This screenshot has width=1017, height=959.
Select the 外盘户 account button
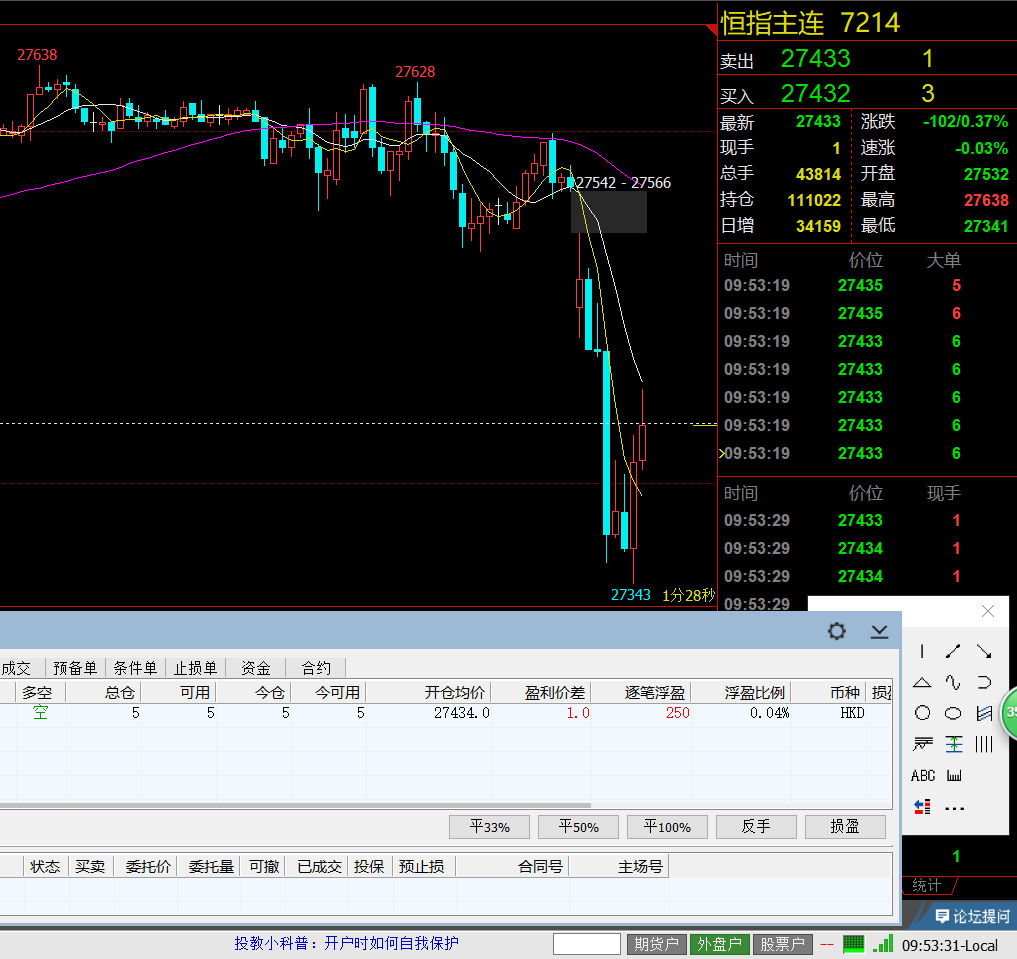pos(719,944)
